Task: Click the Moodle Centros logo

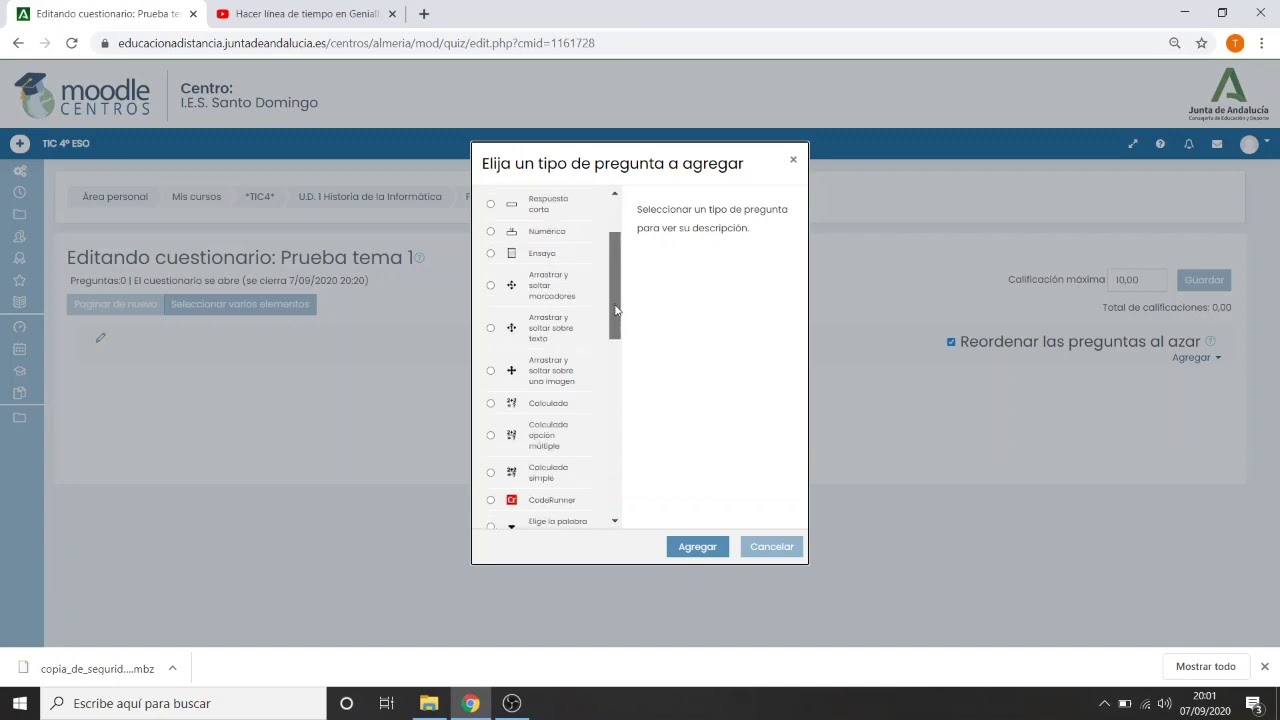Action: tap(82, 95)
